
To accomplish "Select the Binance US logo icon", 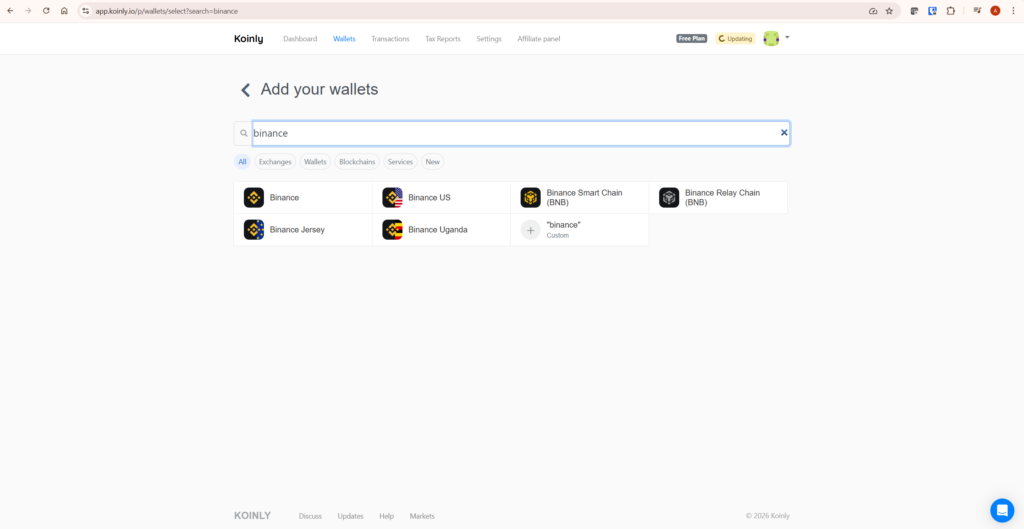I will [x=392, y=197].
